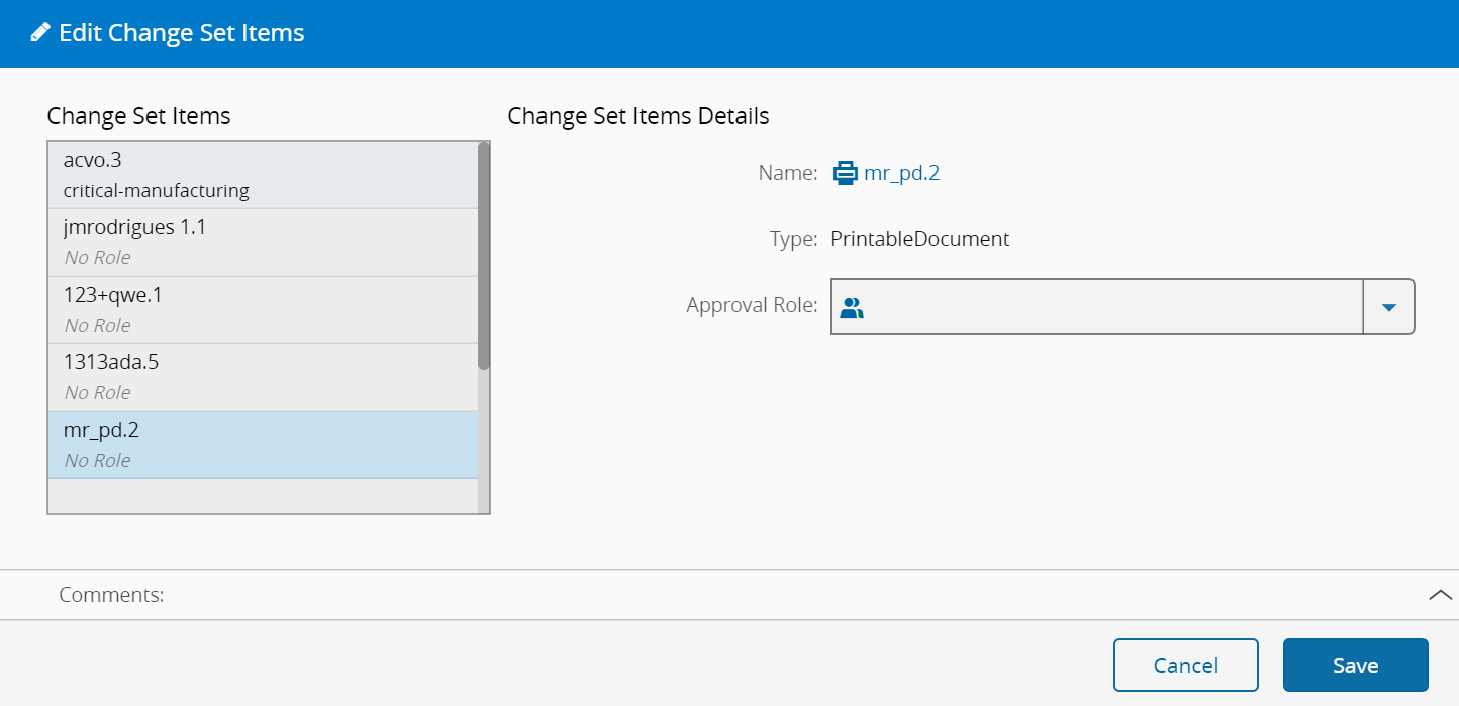This screenshot has width=1459, height=706.
Task: Click the Edit Change Set Items title
Action: 182,33
